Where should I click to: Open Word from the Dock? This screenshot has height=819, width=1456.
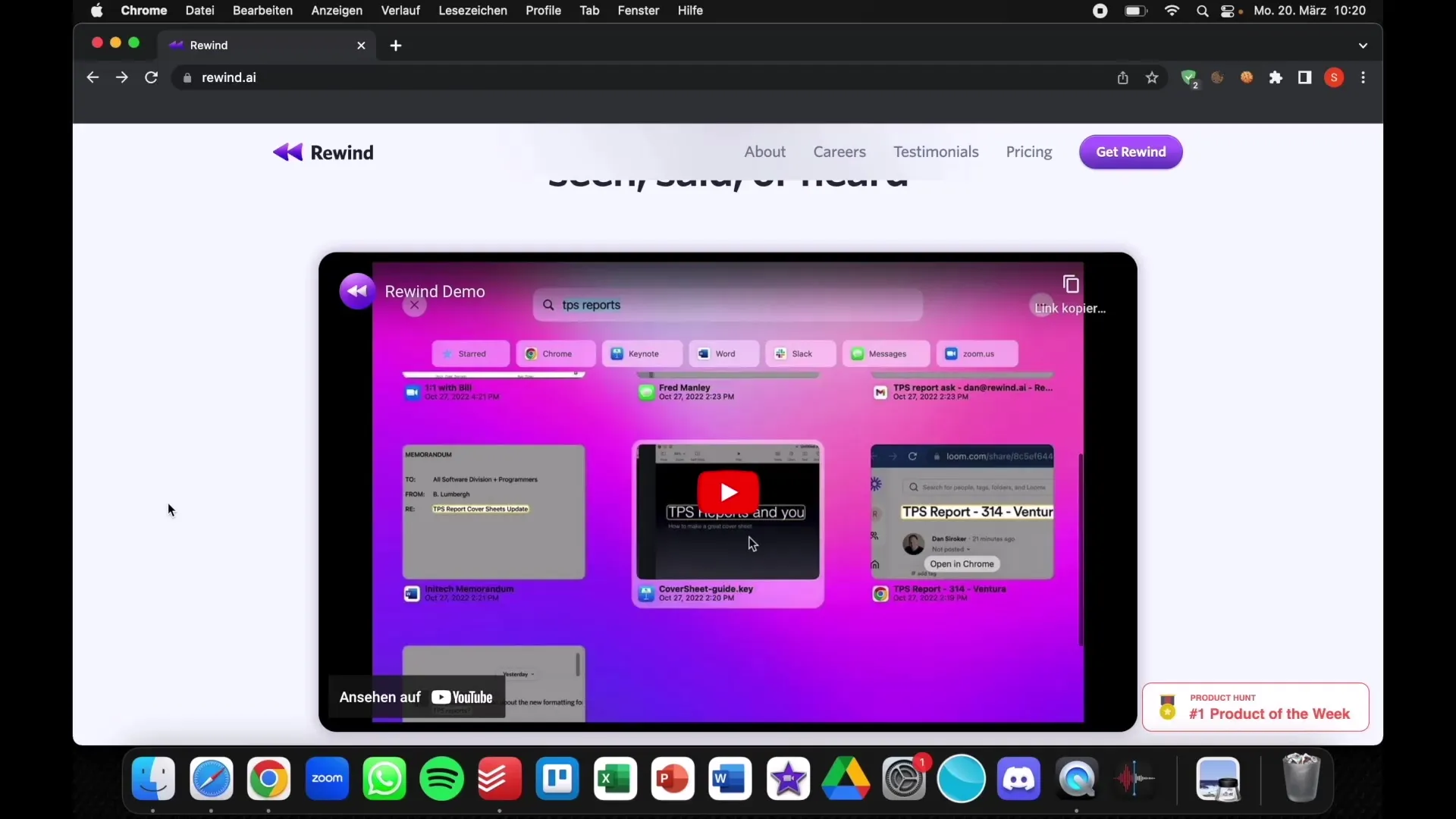(730, 779)
